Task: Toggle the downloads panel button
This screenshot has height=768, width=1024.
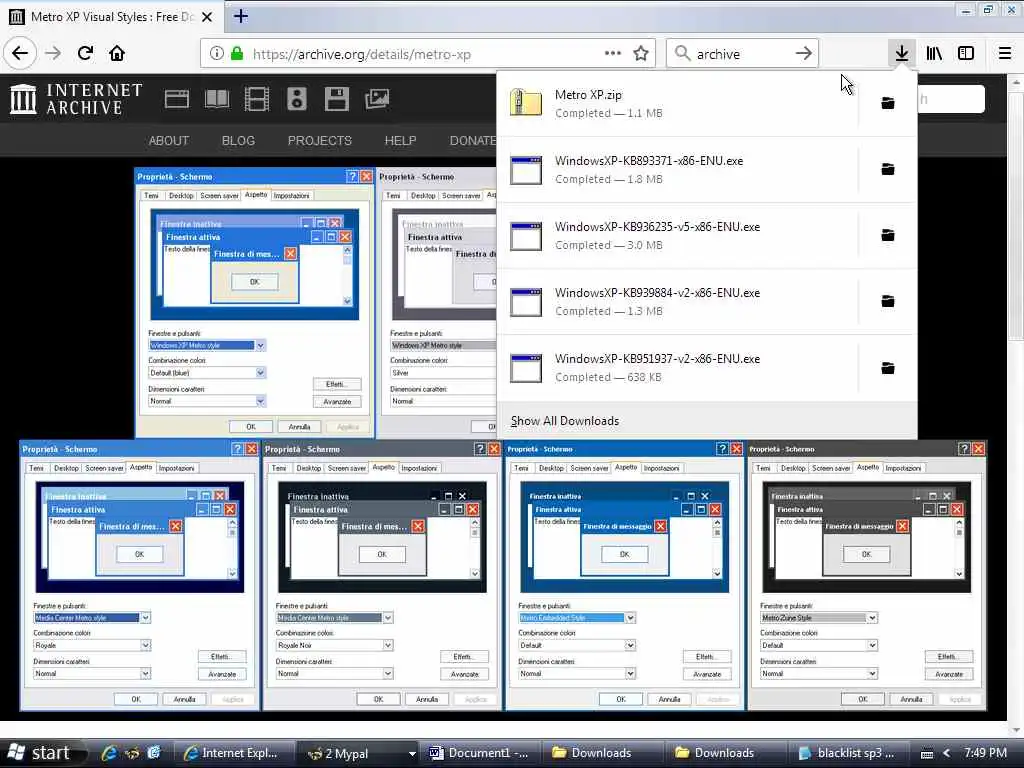Action: [x=902, y=54]
